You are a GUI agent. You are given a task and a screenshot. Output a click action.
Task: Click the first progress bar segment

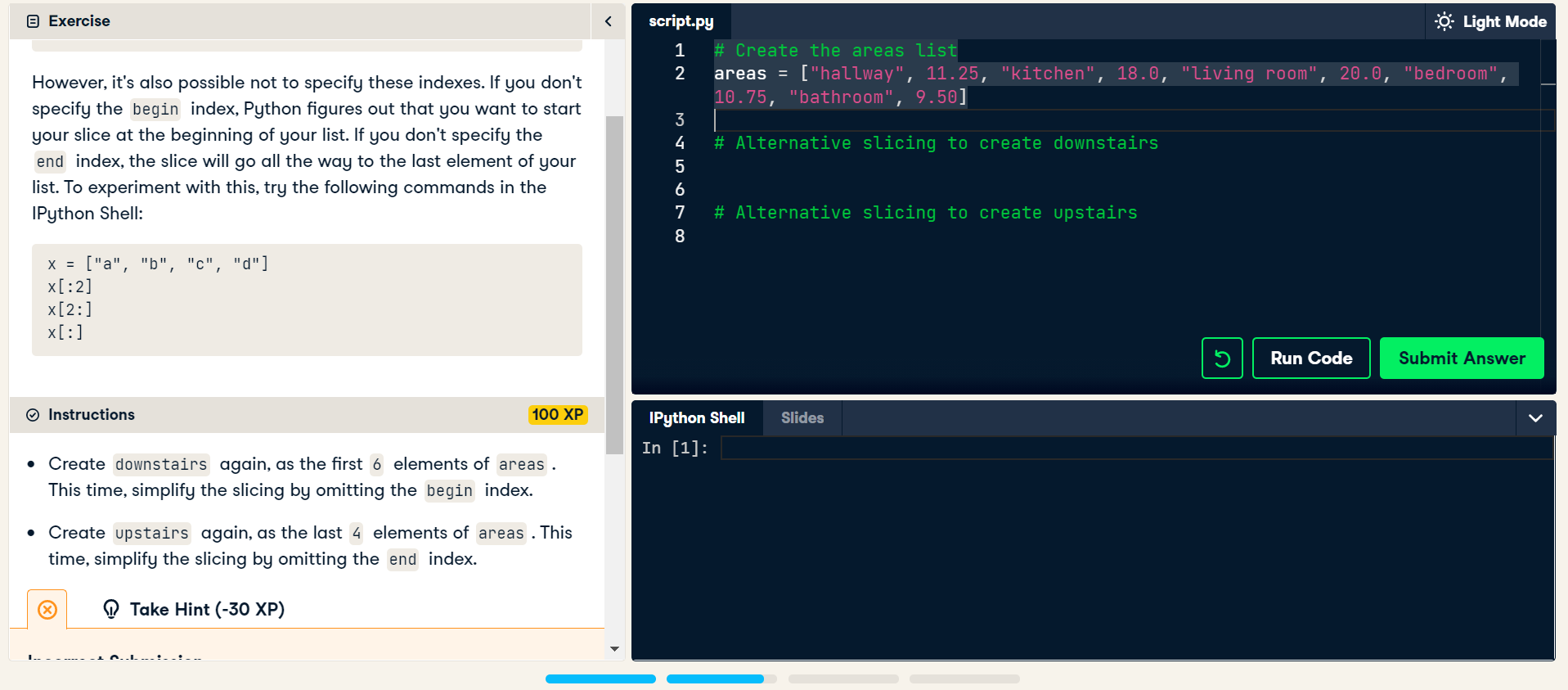(600, 679)
